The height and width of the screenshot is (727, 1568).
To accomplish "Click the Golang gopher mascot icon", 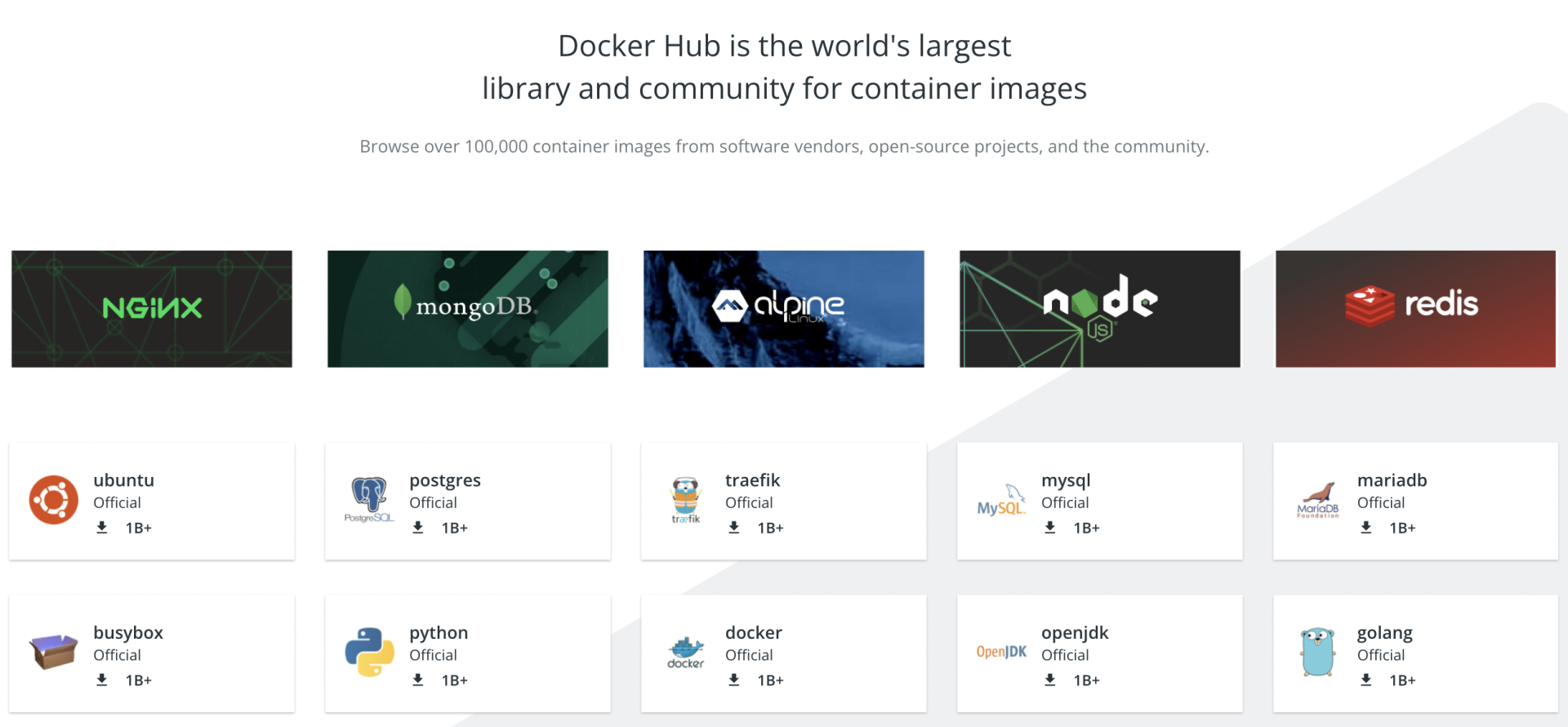I will coord(1317,652).
